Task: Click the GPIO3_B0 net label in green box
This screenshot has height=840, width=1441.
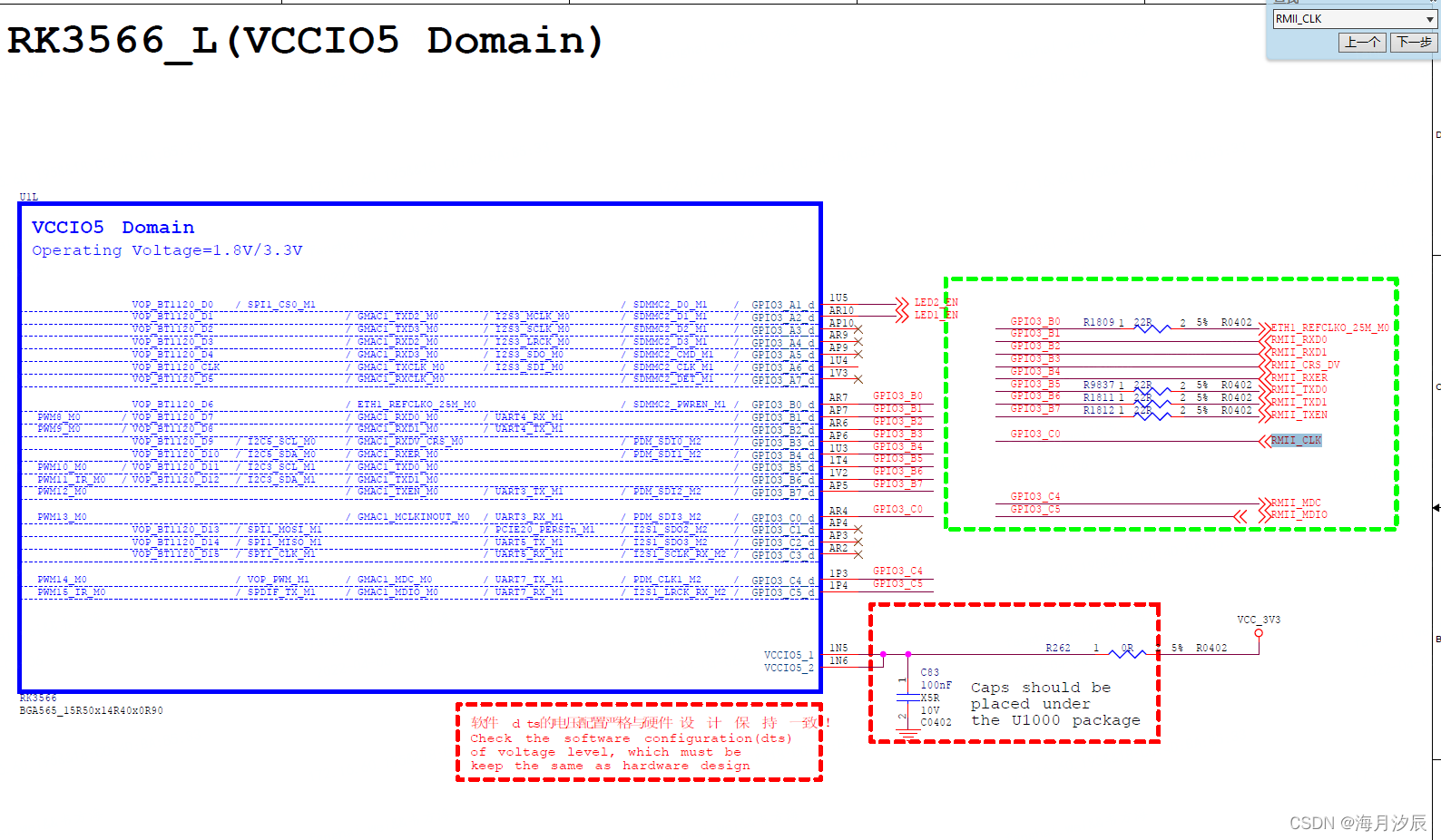Action: point(1035,321)
